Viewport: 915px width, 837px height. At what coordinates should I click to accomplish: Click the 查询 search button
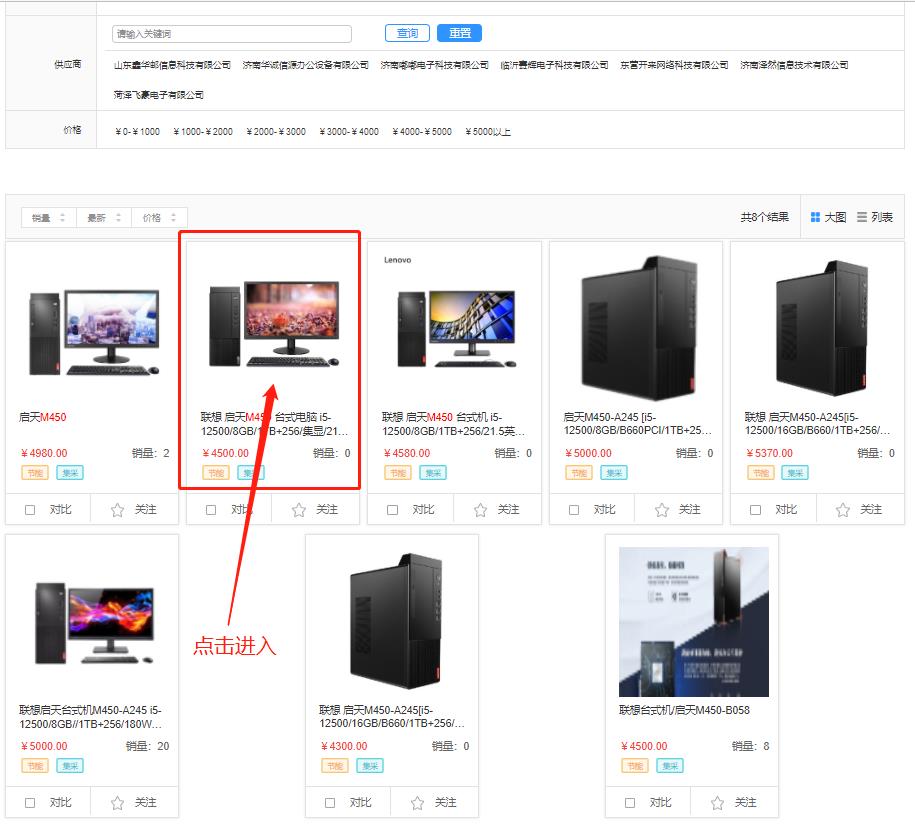407,33
